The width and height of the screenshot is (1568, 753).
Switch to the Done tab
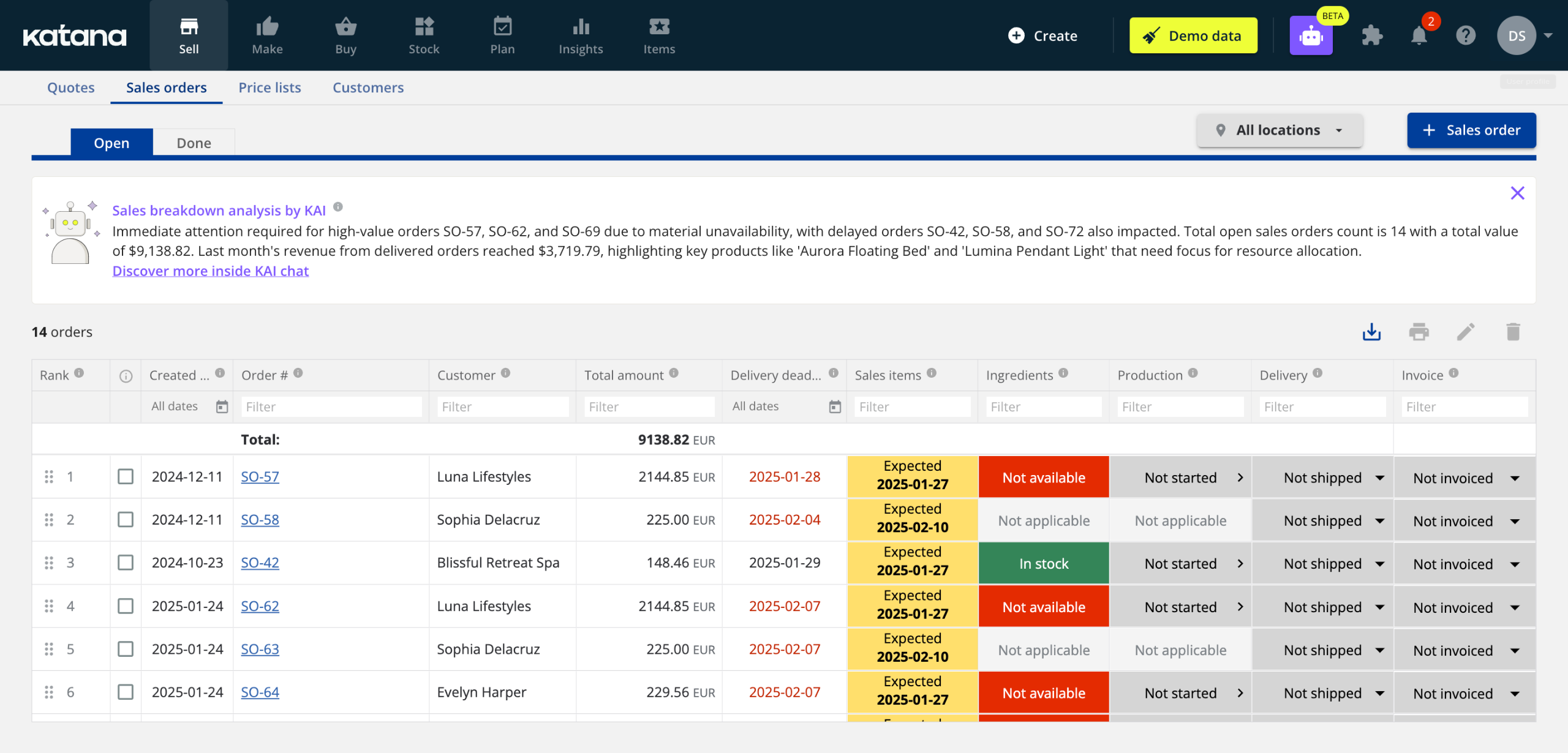[x=194, y=143]
